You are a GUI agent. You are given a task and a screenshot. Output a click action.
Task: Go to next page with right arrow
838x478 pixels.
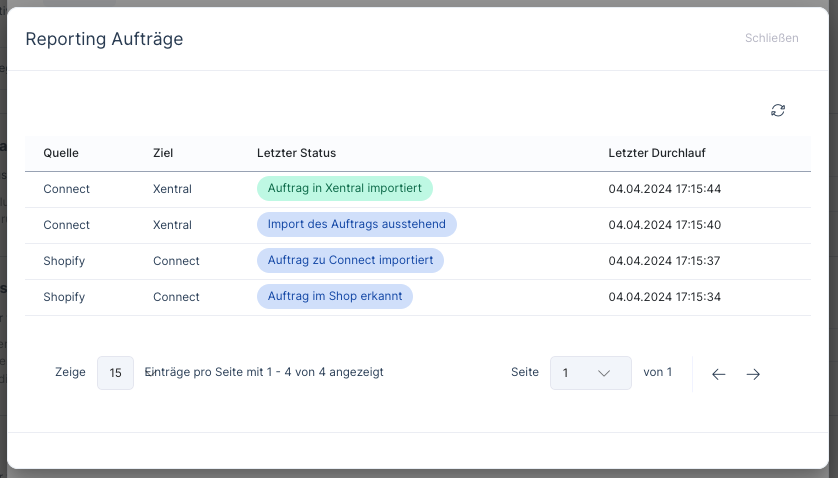753,374
